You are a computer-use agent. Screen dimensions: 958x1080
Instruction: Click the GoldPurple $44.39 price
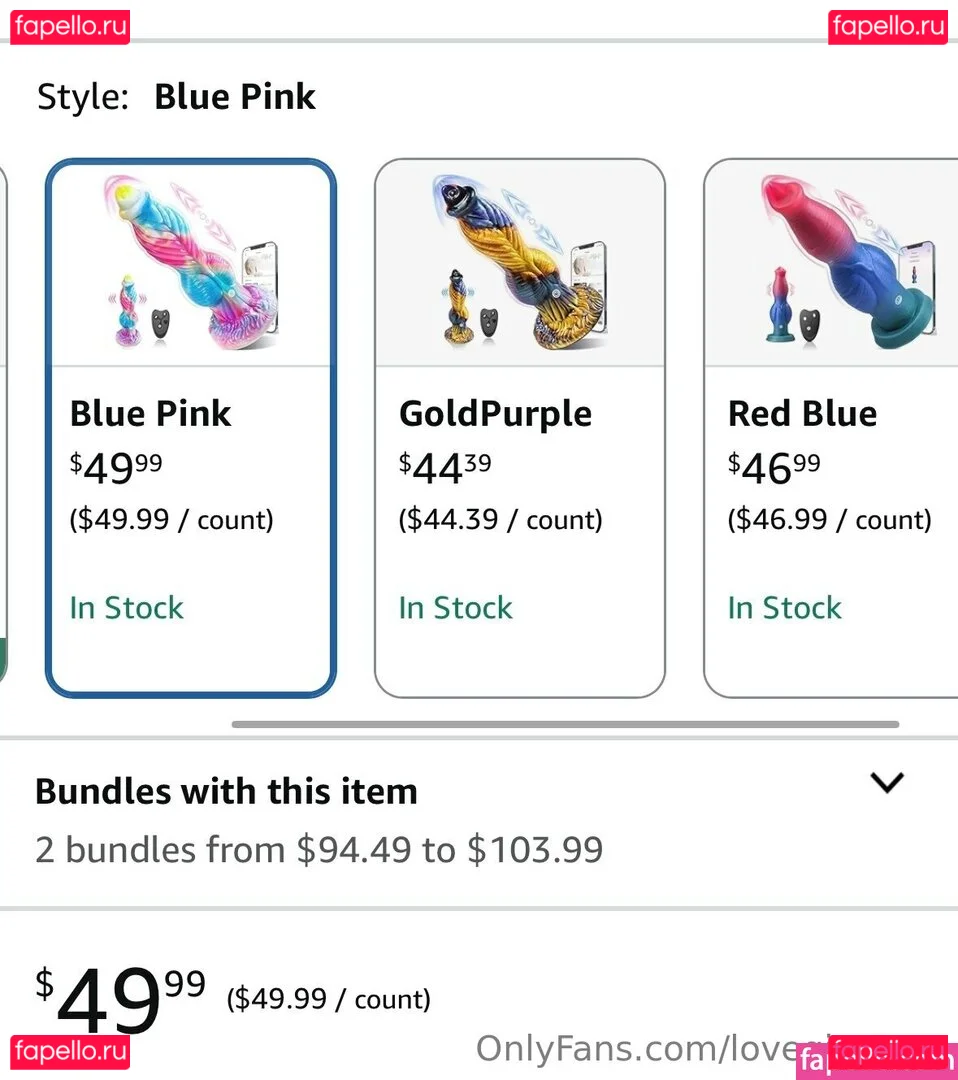tap(445, 467)
